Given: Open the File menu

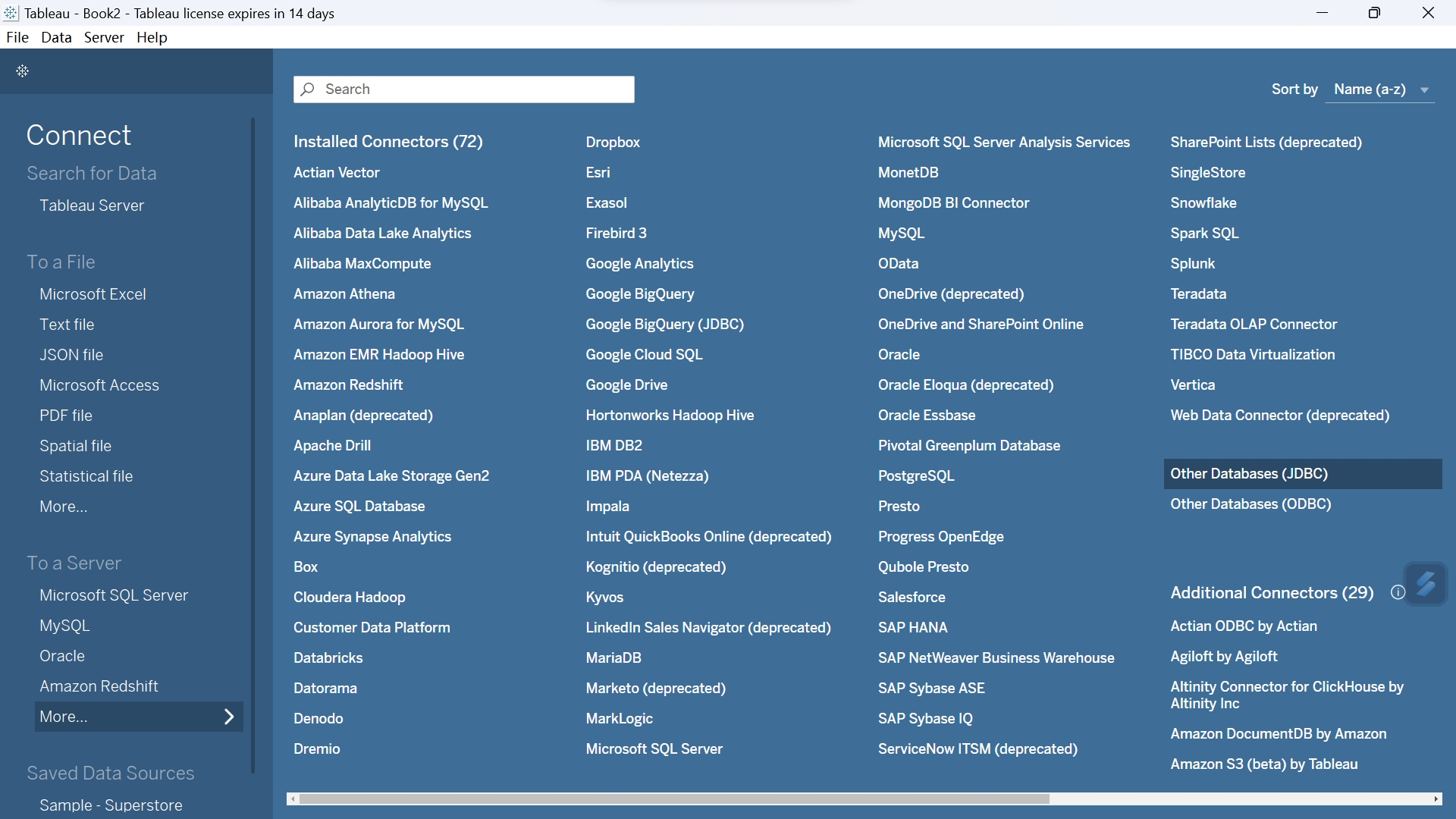Looking at the screenshot, I should pos(17,37).
